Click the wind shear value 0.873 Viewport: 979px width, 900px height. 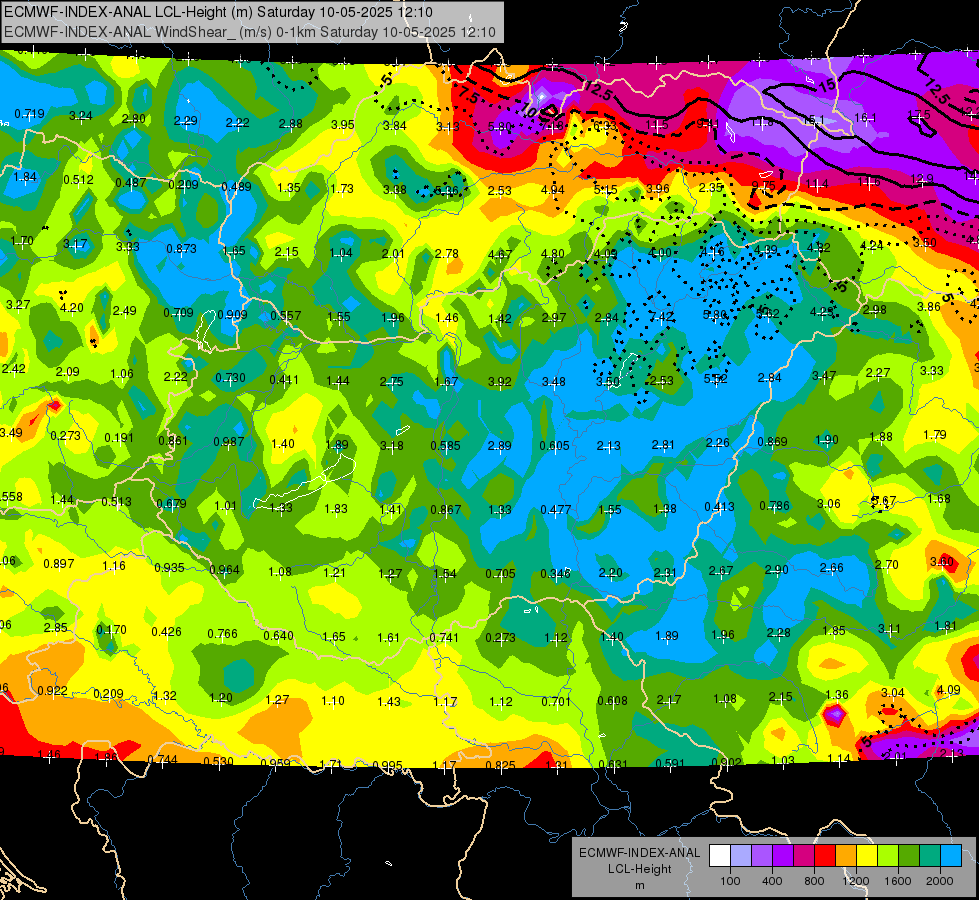click(182, 249)
